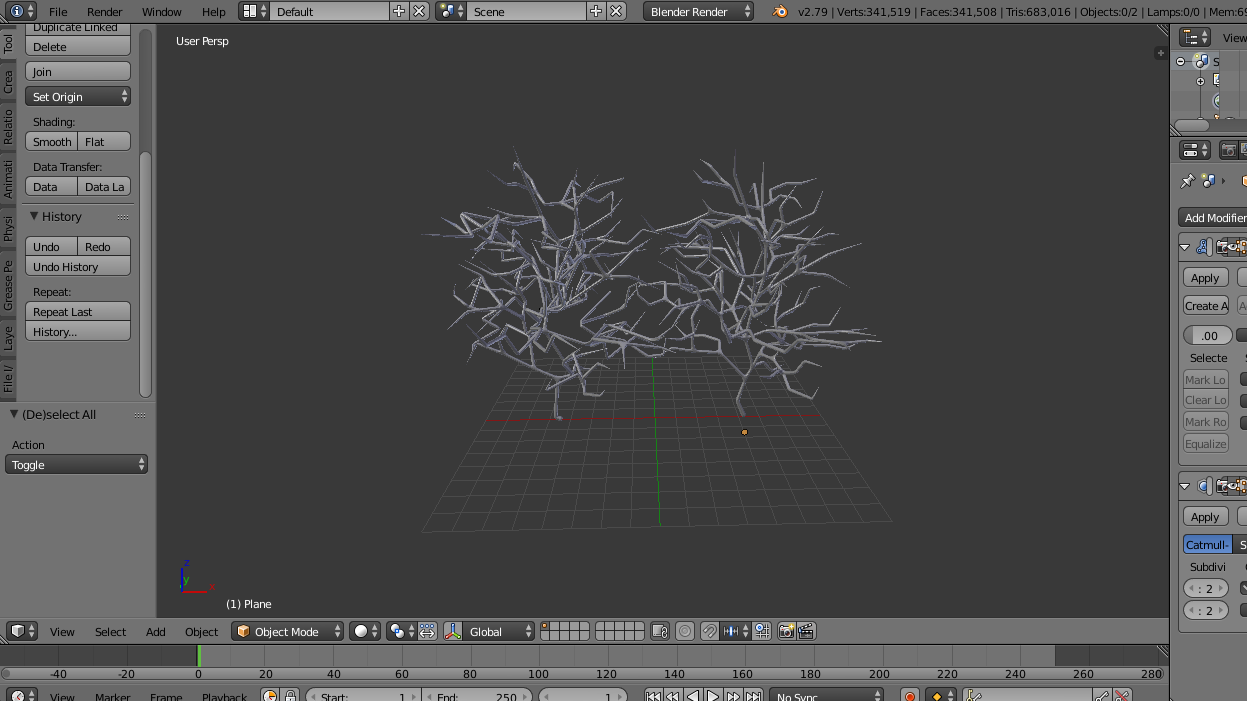Apply Flat shading
1247x701 pixels.
click(x=105, y=142)
